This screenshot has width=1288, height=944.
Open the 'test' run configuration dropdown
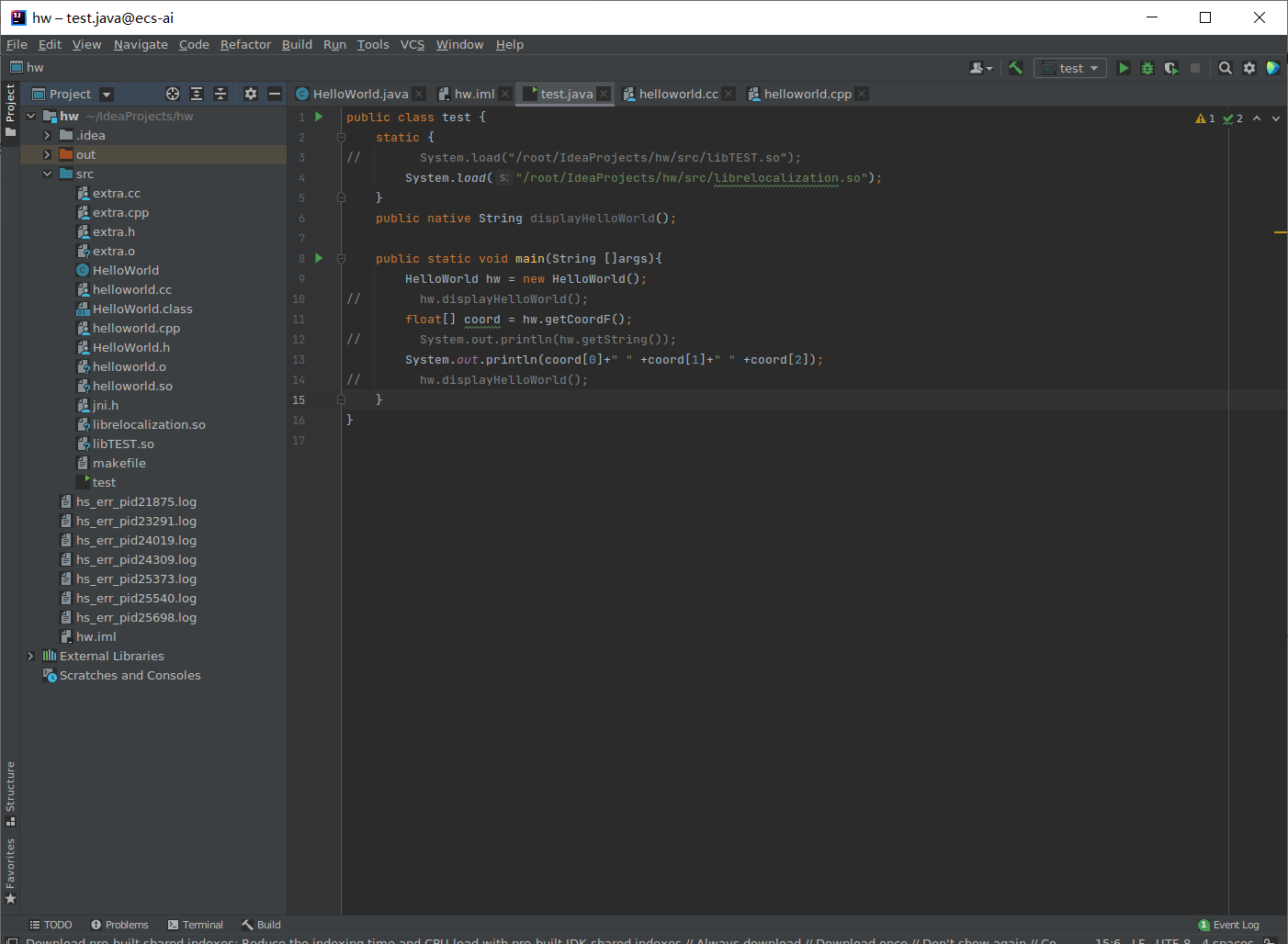[1070, 68]
